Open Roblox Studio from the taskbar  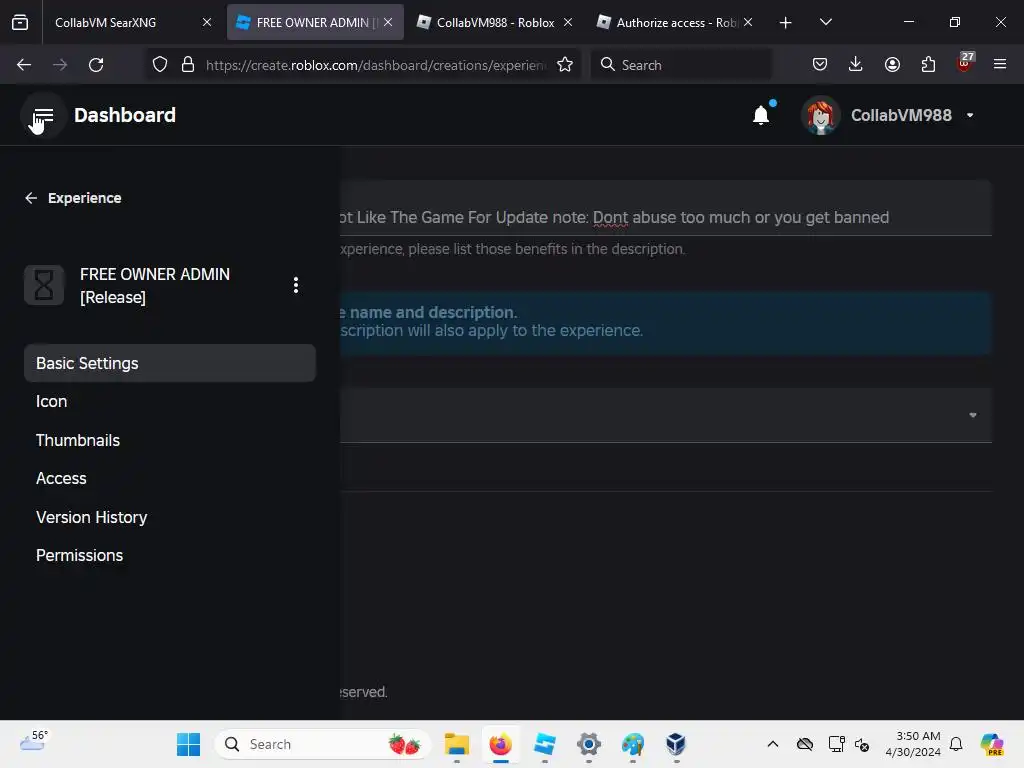pos(545,744)
